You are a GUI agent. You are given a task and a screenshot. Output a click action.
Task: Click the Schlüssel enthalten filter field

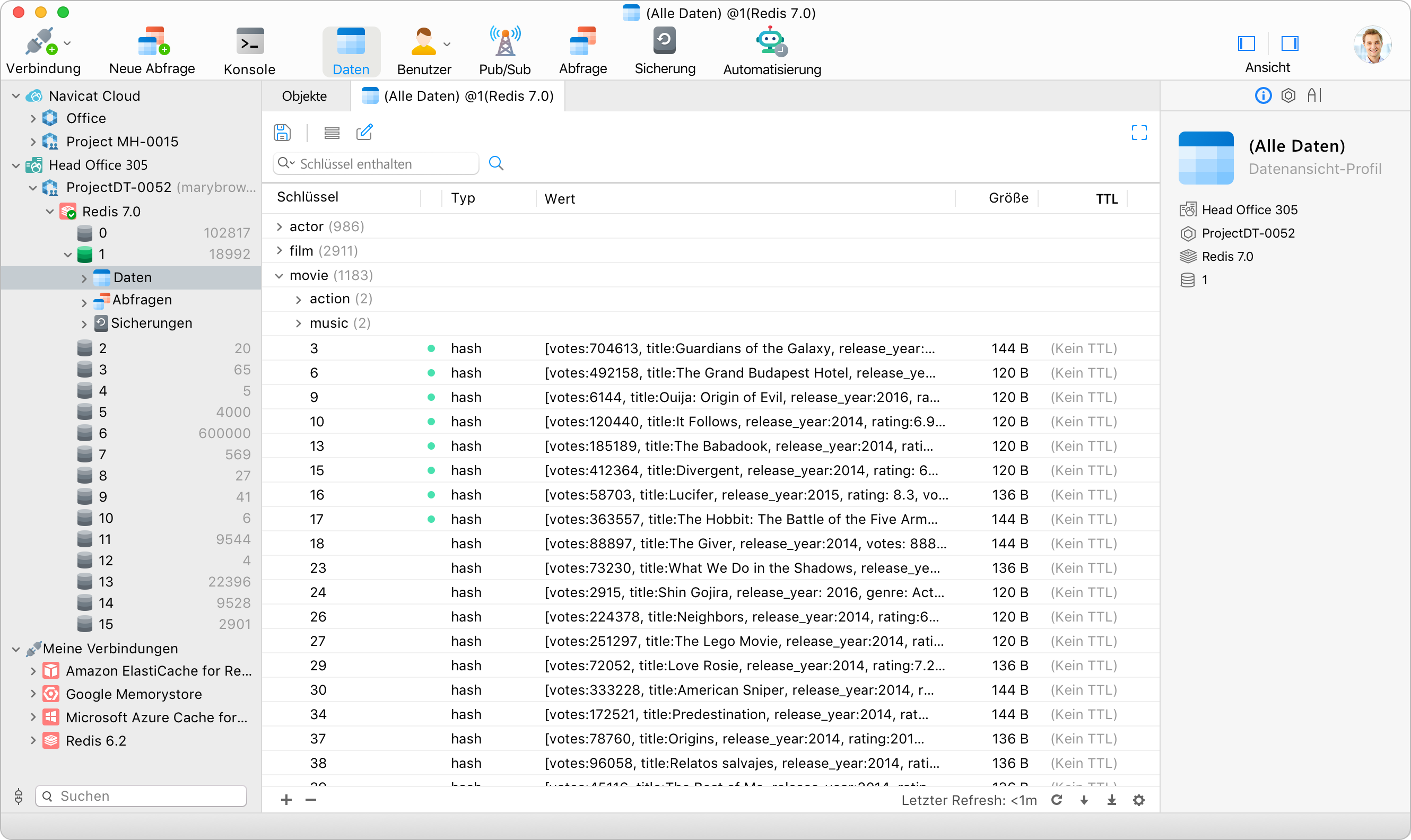point(376,163)
